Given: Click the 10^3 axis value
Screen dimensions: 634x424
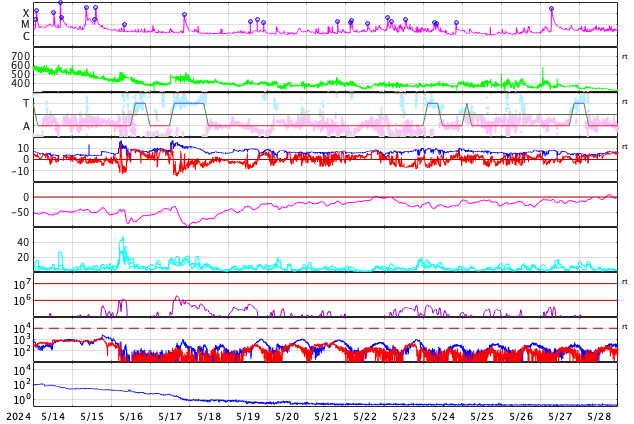Looking at the screenshot, I should (22, 340).
